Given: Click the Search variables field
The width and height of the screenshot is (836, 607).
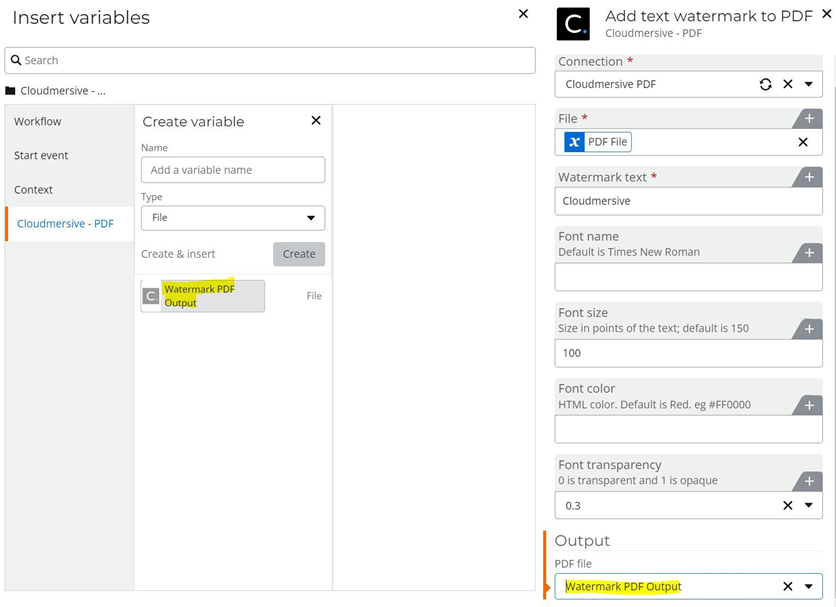Looking at the screenshot, I should click(x=270, y=60).
